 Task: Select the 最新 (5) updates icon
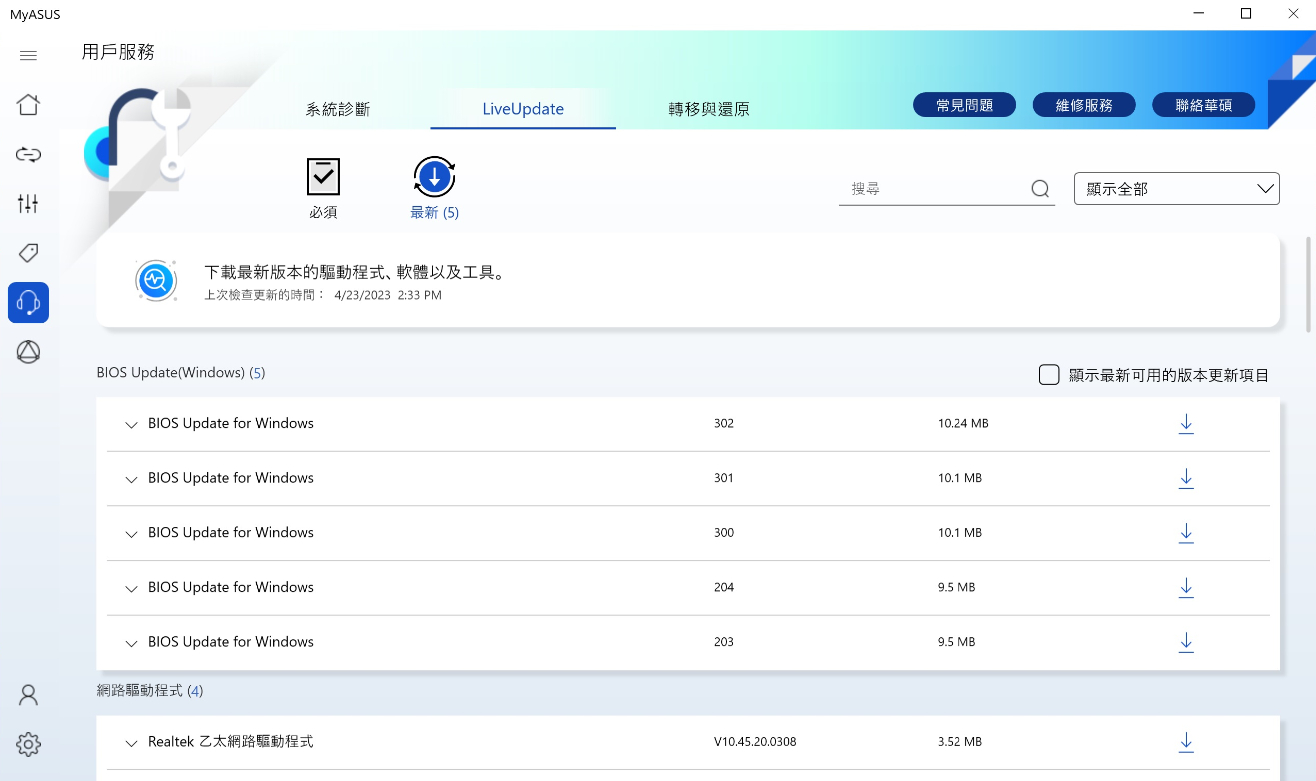434,177
